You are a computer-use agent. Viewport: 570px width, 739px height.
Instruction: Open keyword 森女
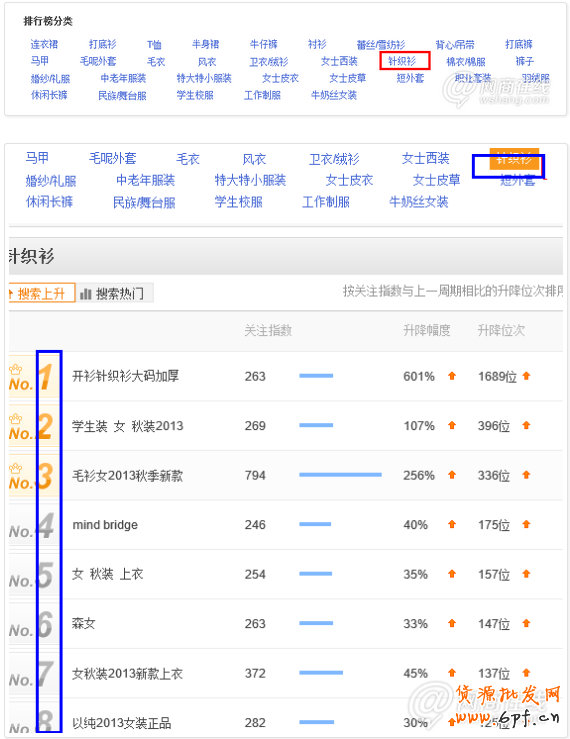point(83,624)
